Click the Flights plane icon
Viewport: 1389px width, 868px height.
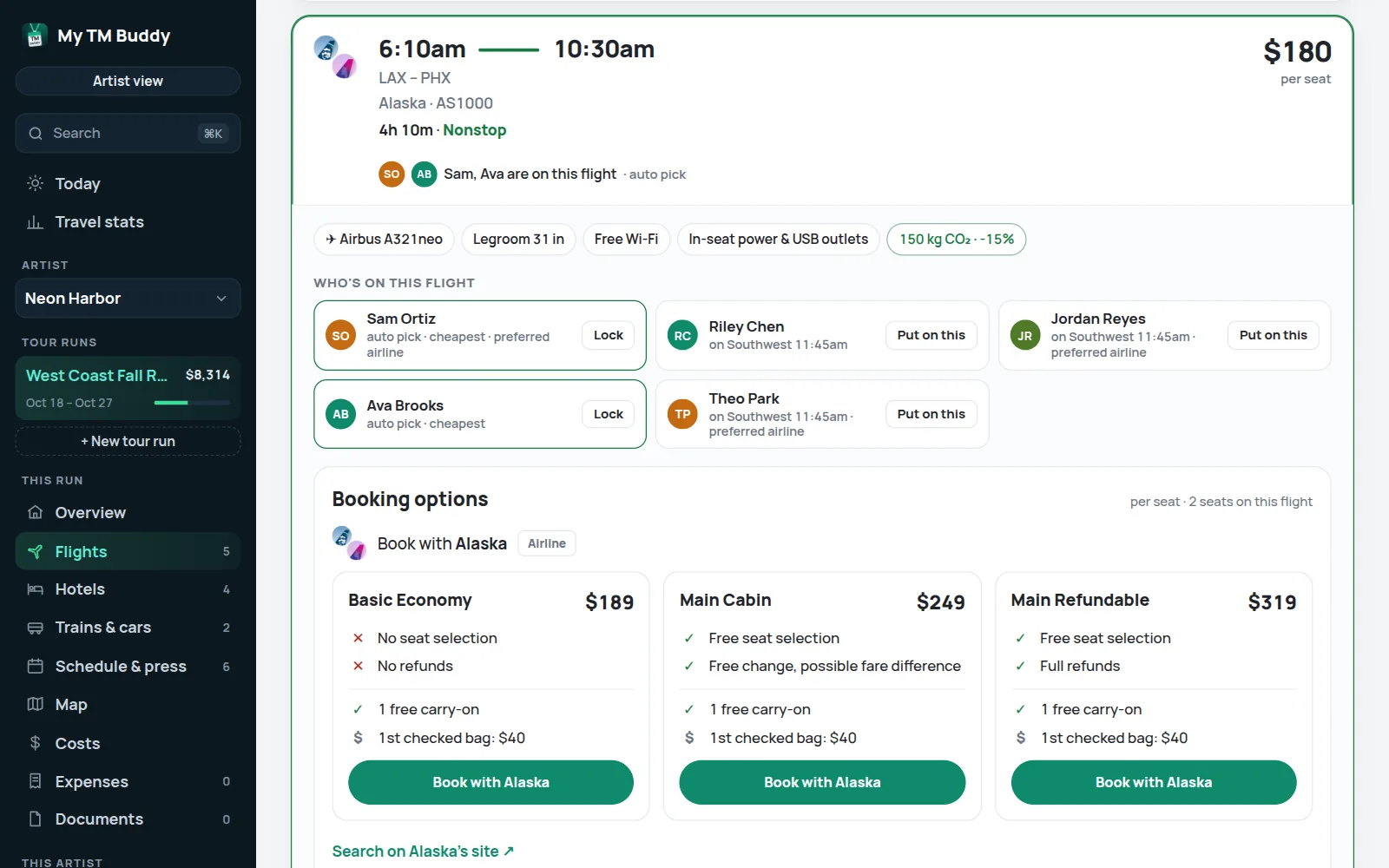click(x=35, y=551)
